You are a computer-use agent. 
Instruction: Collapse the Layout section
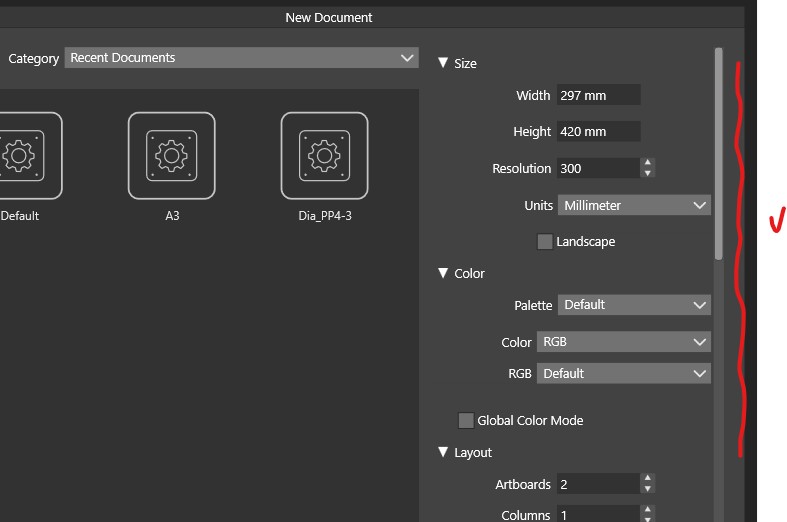443,452
